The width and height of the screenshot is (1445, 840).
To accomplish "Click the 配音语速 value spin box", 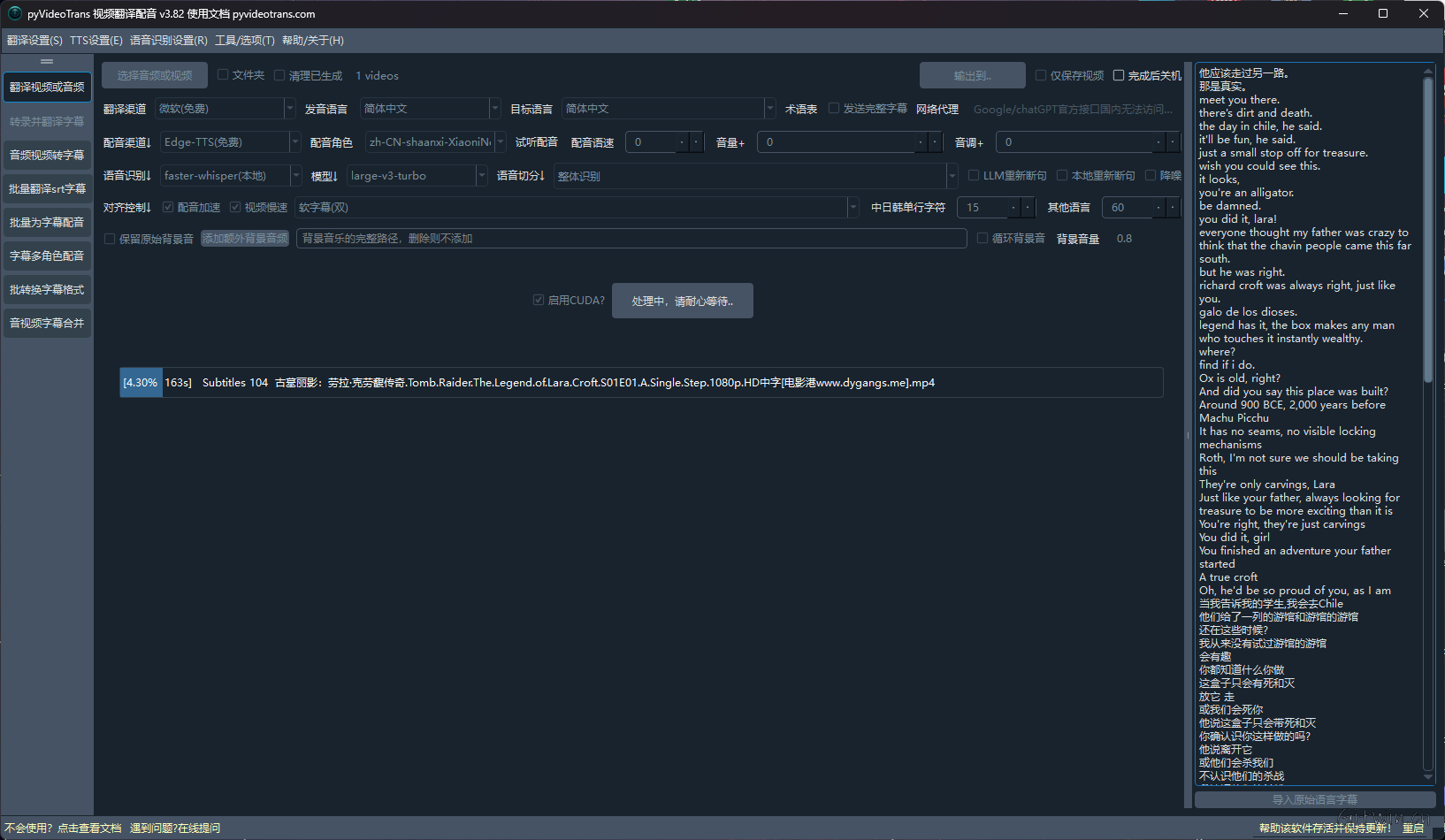I will 664,142.
